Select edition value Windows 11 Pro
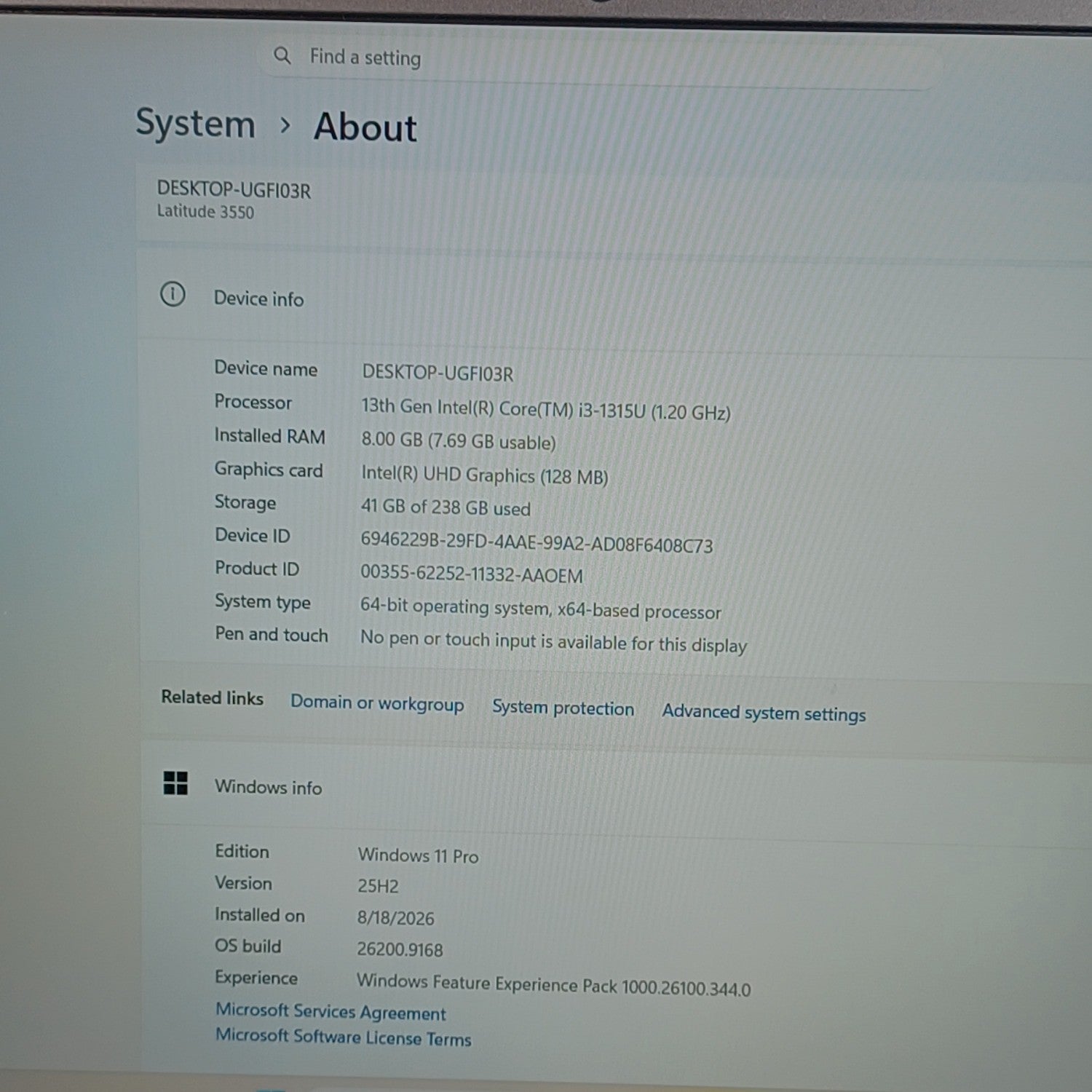This screenshot has width=1092, height=1092. 418,855
